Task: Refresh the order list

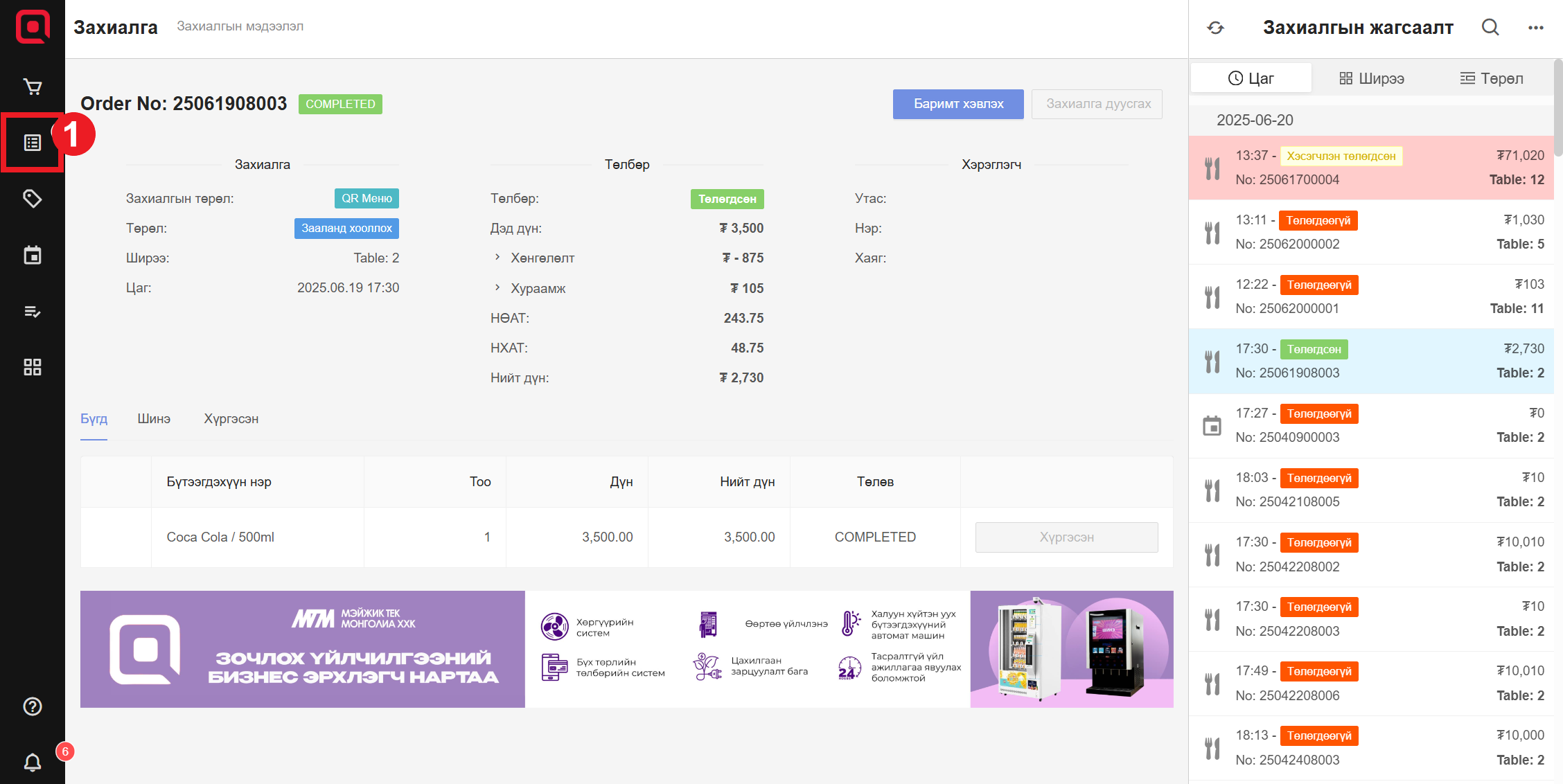Action: [x=1215, y=28]
